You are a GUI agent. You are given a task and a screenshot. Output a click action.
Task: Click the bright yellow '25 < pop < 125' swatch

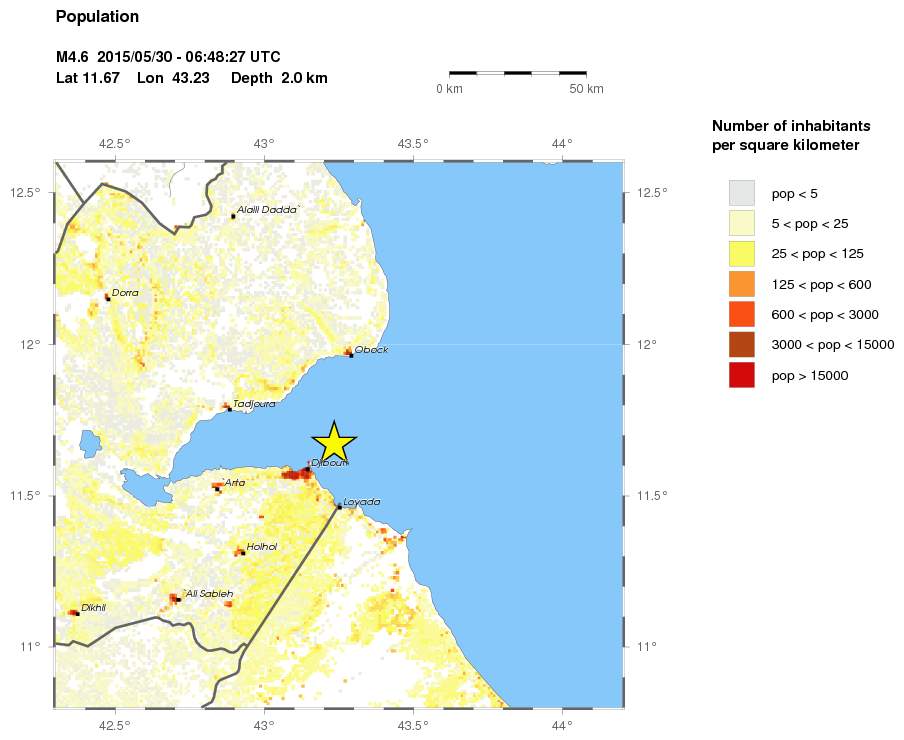741,253
